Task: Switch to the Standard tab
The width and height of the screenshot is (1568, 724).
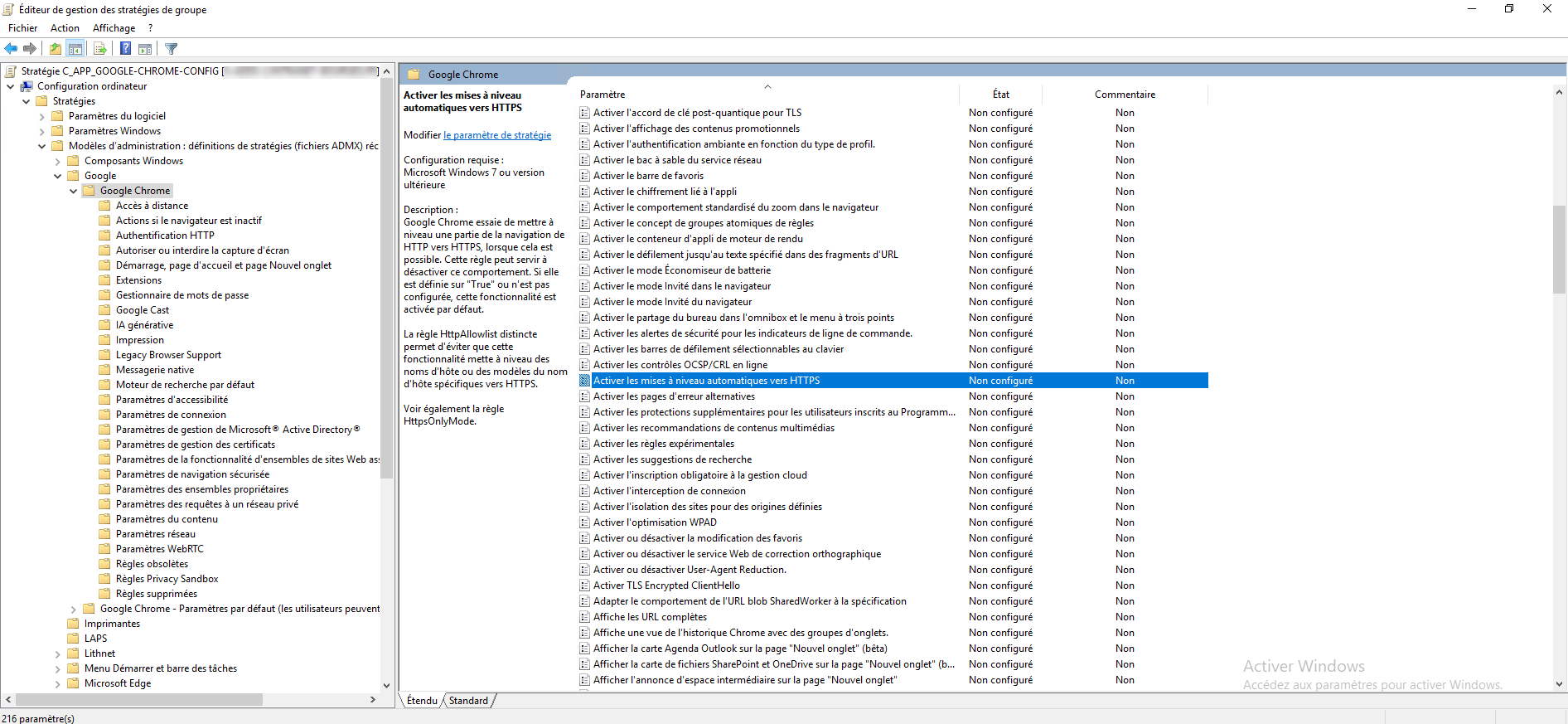Action: 468,701
